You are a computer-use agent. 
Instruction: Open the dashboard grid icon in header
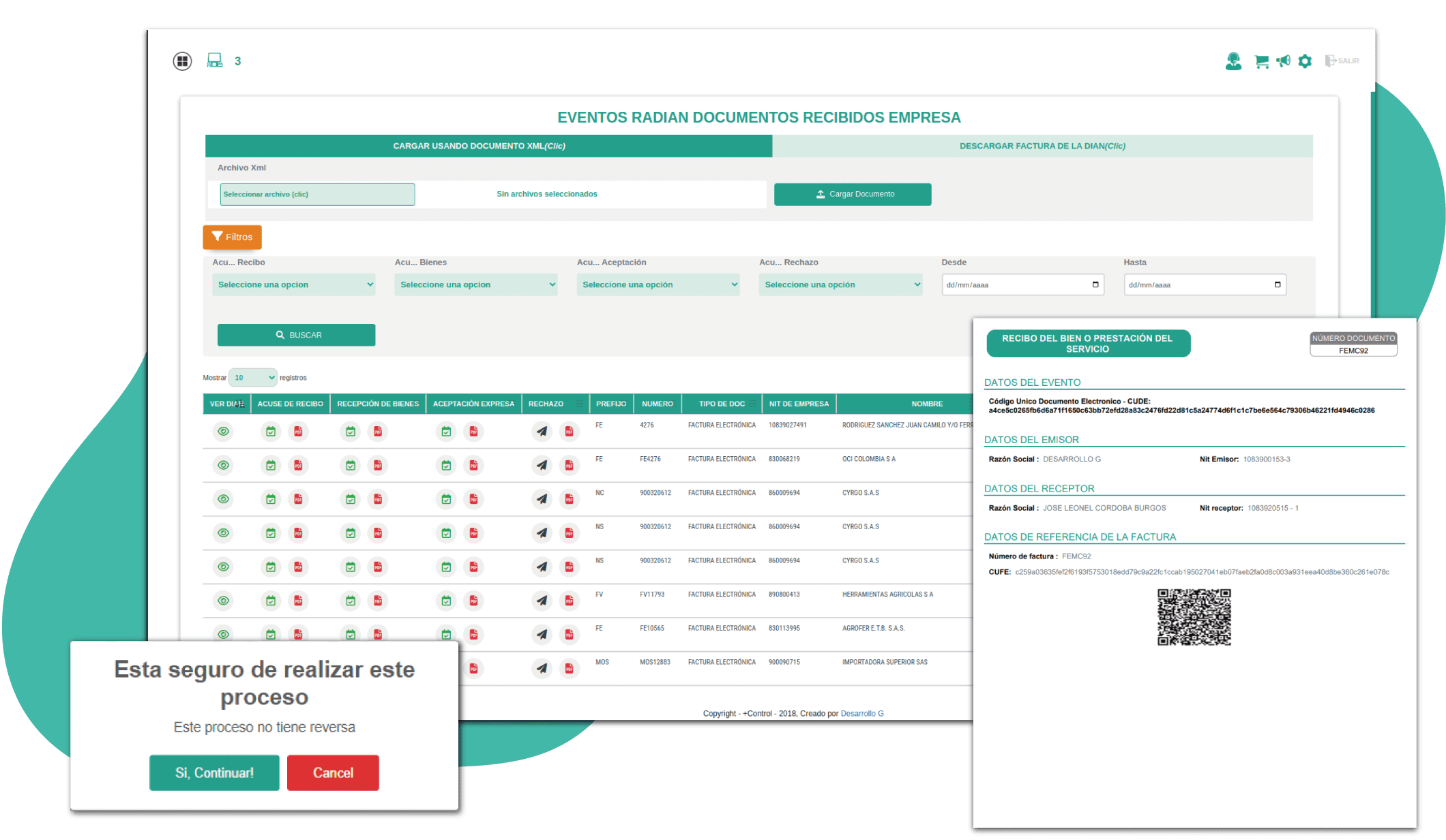click(182, 61)
